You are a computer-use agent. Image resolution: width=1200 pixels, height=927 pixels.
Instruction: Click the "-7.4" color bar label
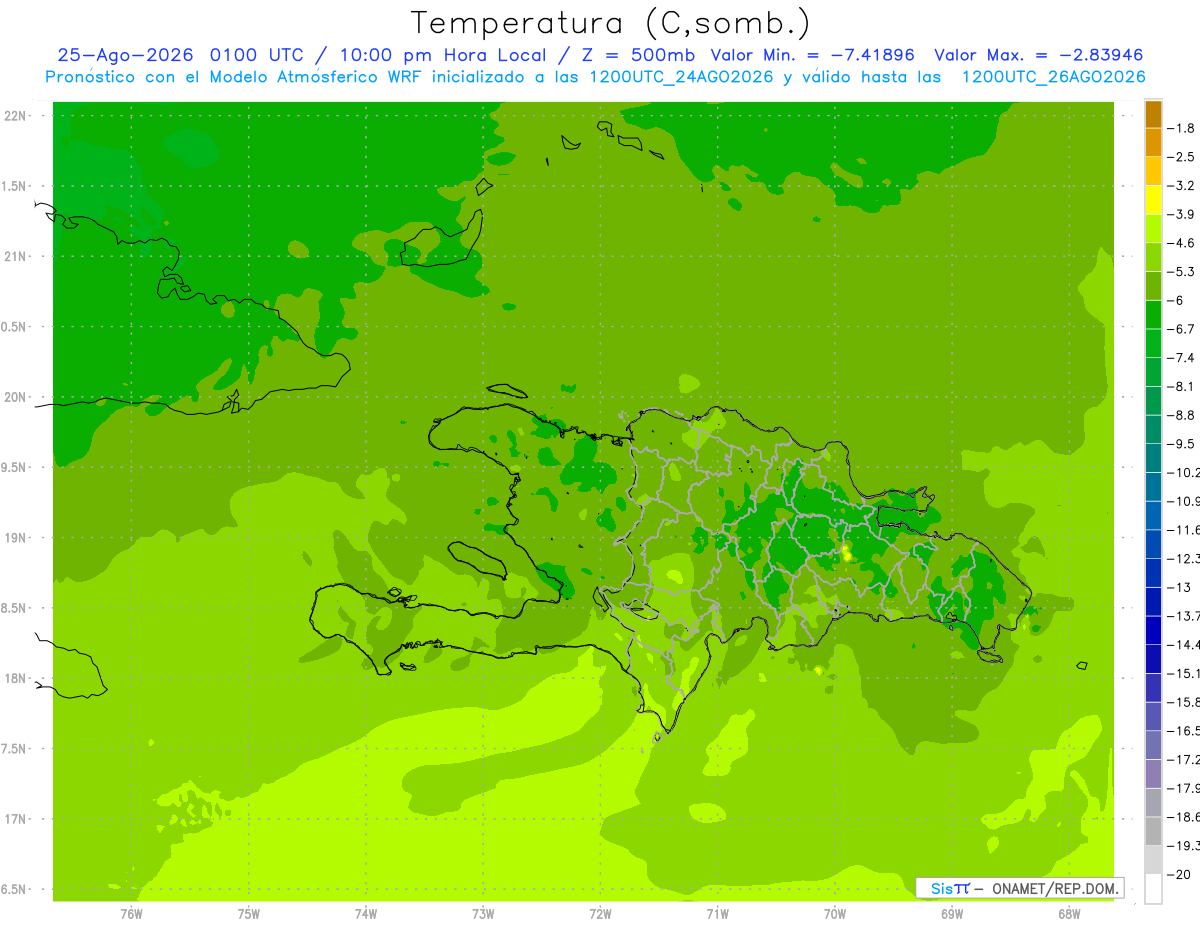point(1183,358)
